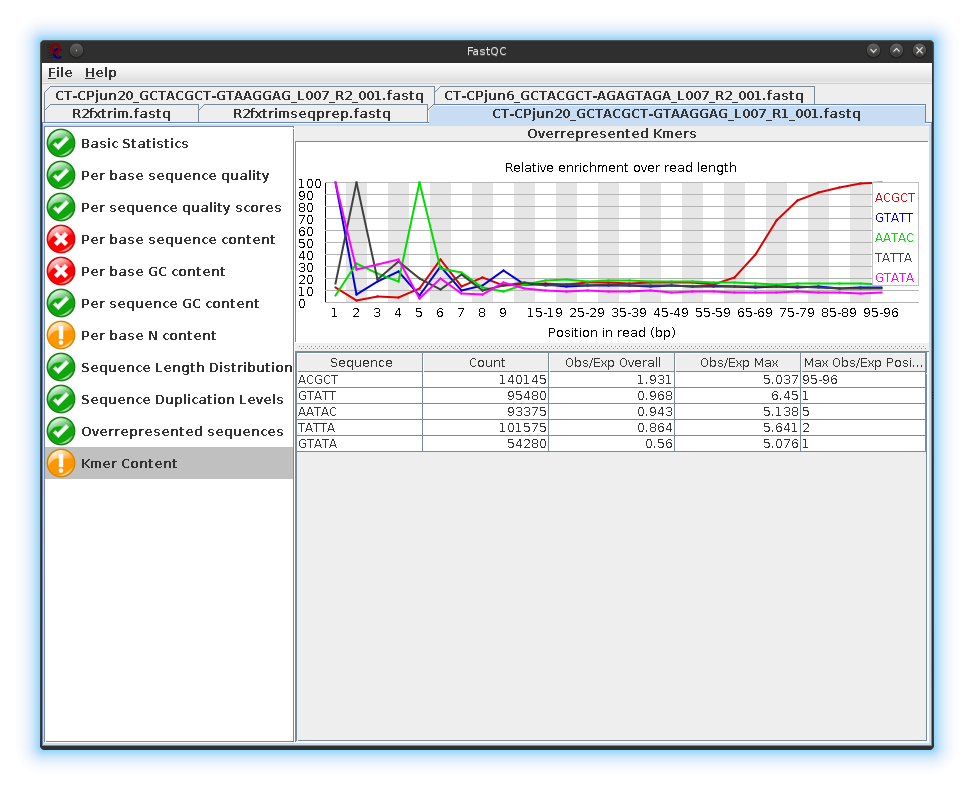974x790 pixels.
Task: Click the dark TATTA legend label
Action: (x=893, y=257)
